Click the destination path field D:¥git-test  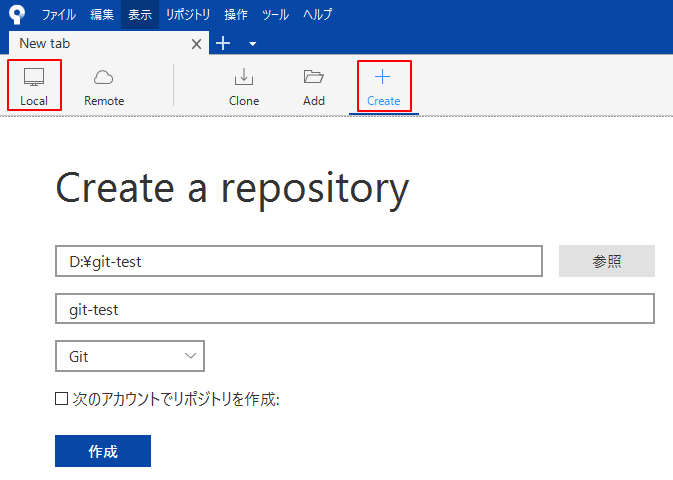click(298, 261)
